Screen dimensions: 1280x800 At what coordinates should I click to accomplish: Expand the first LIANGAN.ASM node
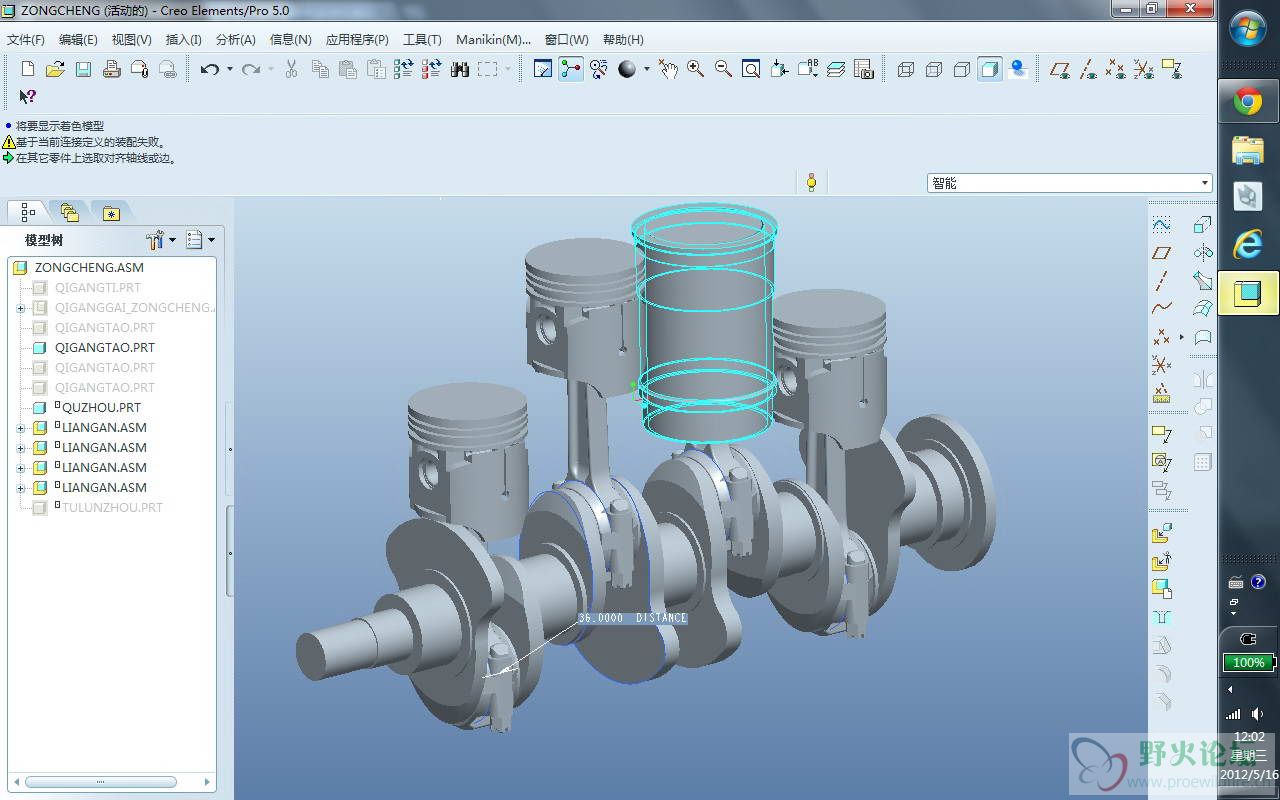[x=20, y=428]
